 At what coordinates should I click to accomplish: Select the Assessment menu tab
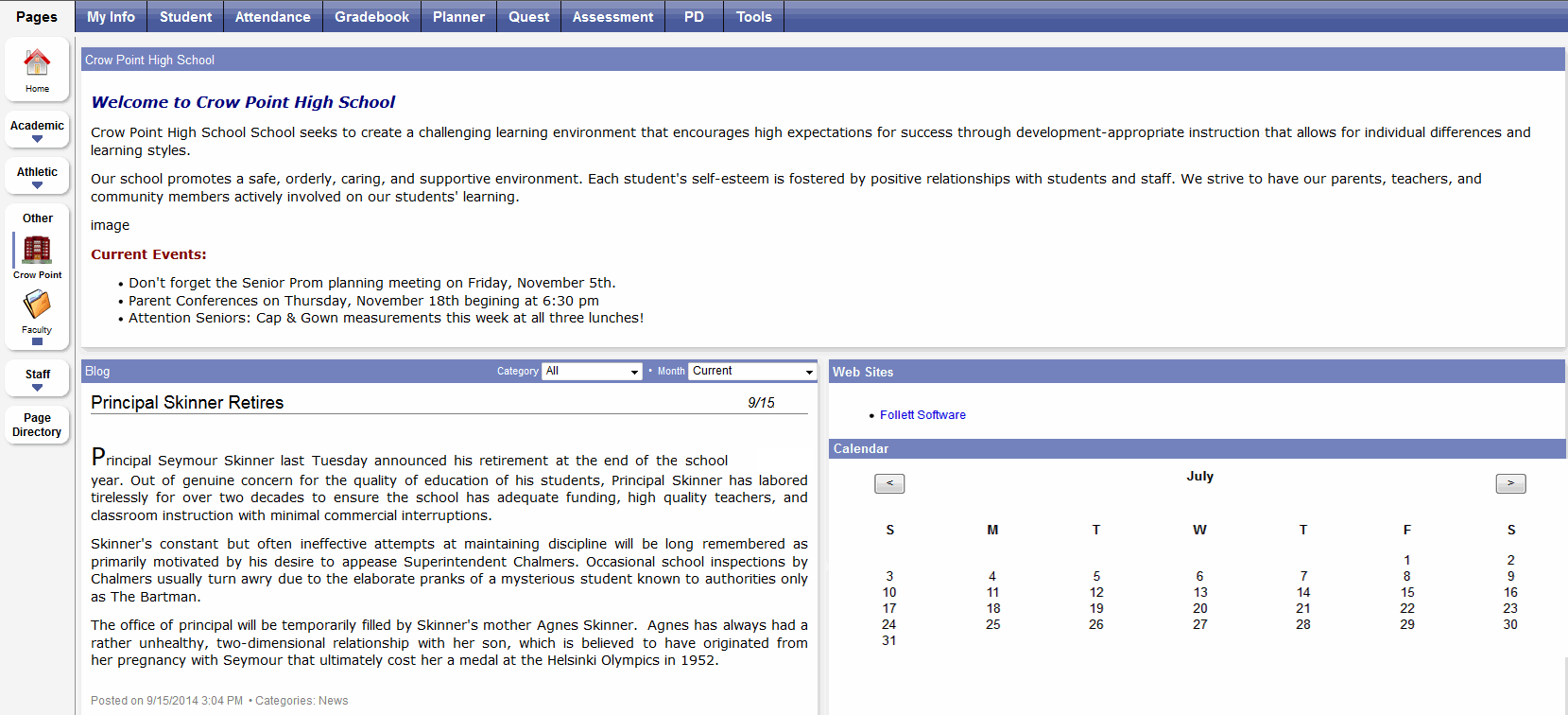coord(612,16)
